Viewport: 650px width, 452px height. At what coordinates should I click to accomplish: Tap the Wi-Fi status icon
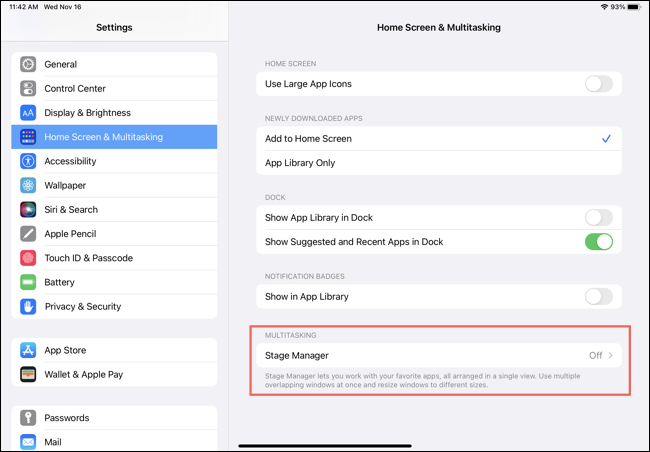coord(604,7)
